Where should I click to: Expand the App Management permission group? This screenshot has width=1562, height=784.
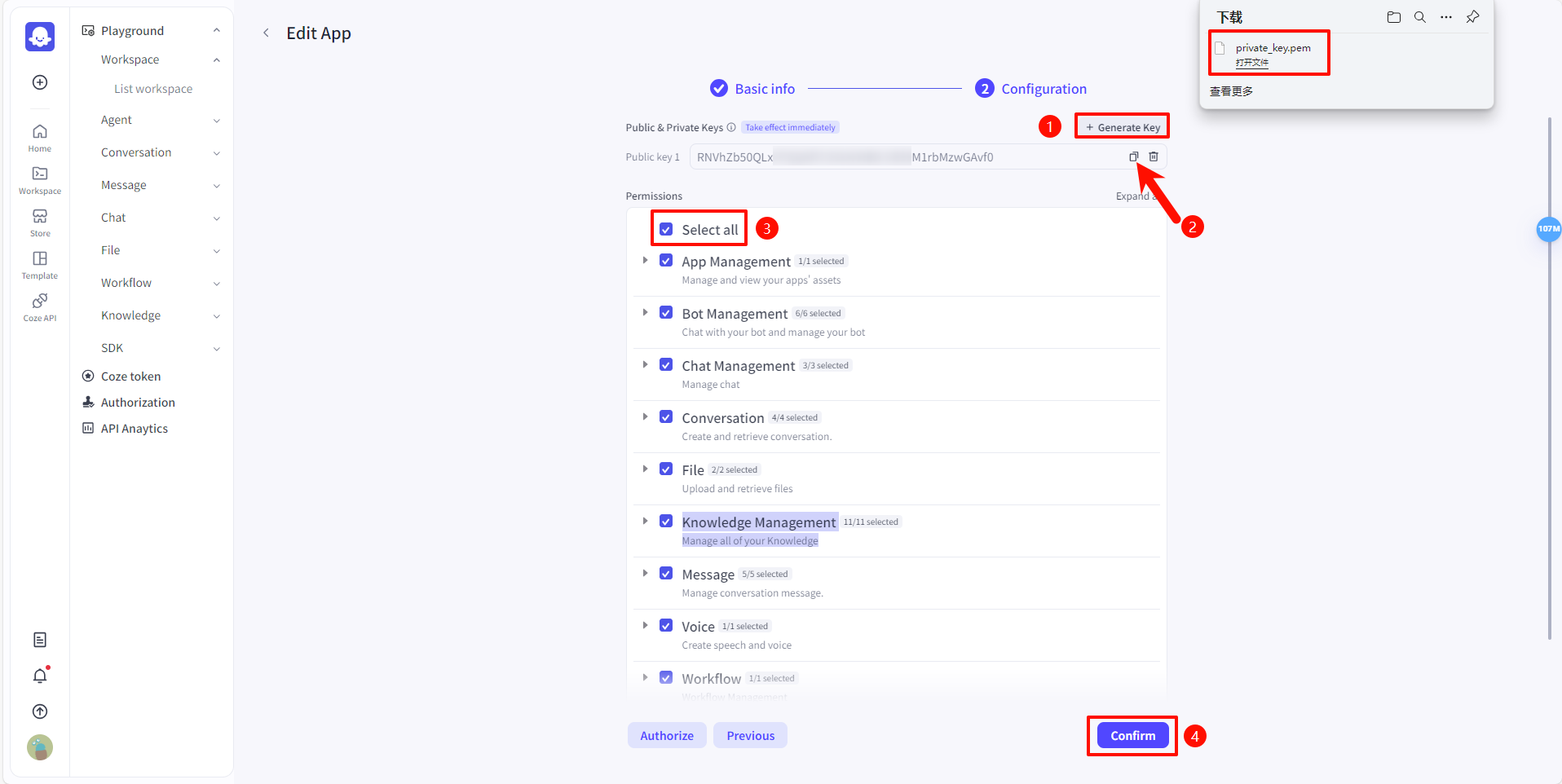coord(645,260)
